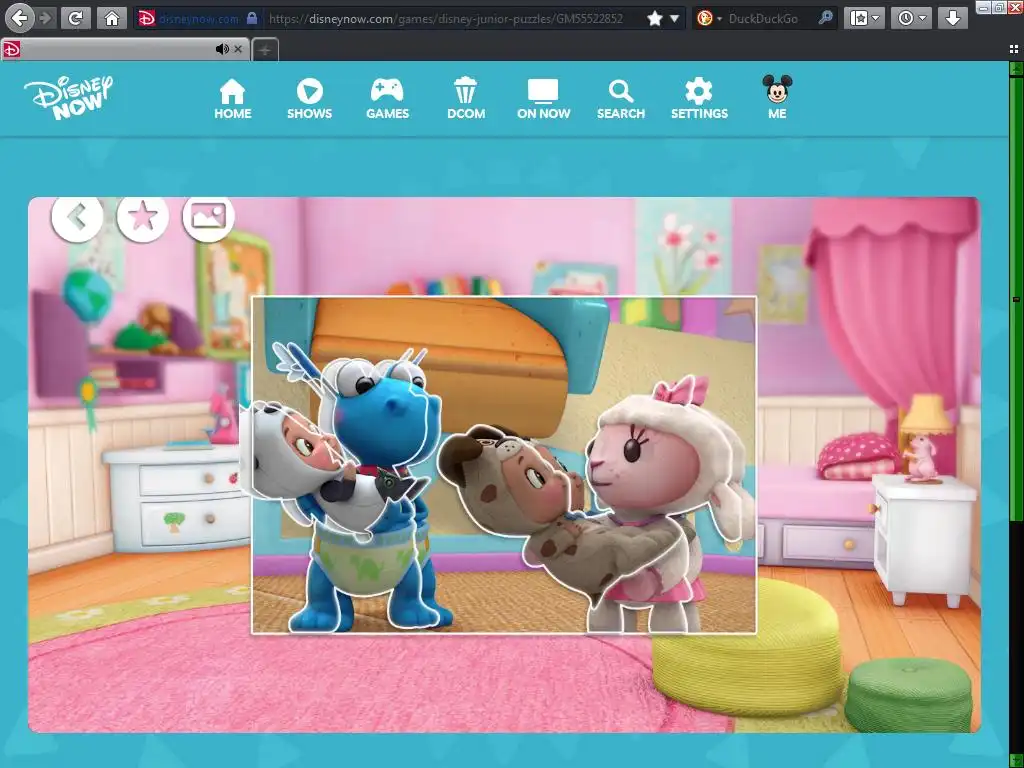Screen dimensions: 1024x768
Task: Expand the address bar history dropdown arrow
Action: pyautogui.click(x=675, y=18)
